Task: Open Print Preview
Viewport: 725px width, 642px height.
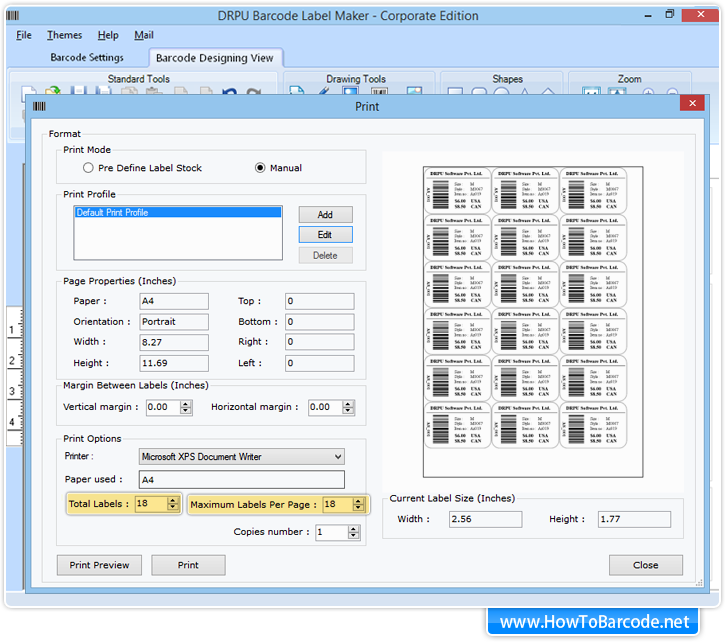Action: [99, 565]
